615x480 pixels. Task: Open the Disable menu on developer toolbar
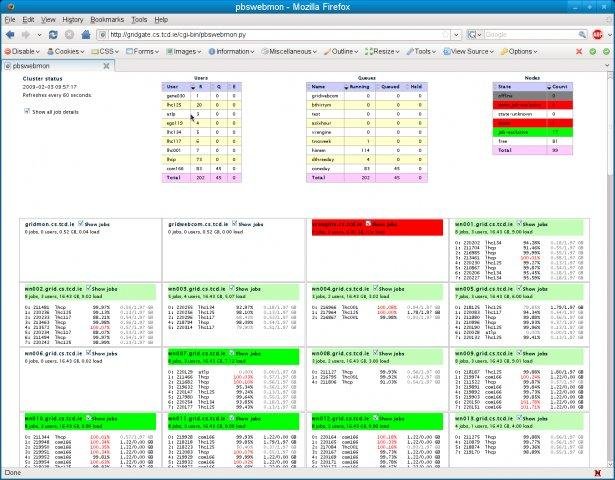pyautogui.click(x=22, y=51)
